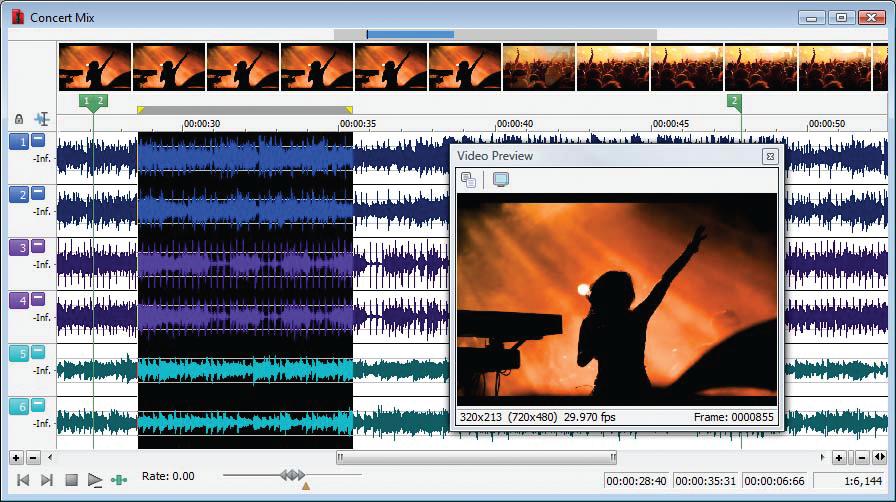Click the selection start field 00:00:28:40
Image resolution: width=896 pixels, height=502 pixels.
636,481
